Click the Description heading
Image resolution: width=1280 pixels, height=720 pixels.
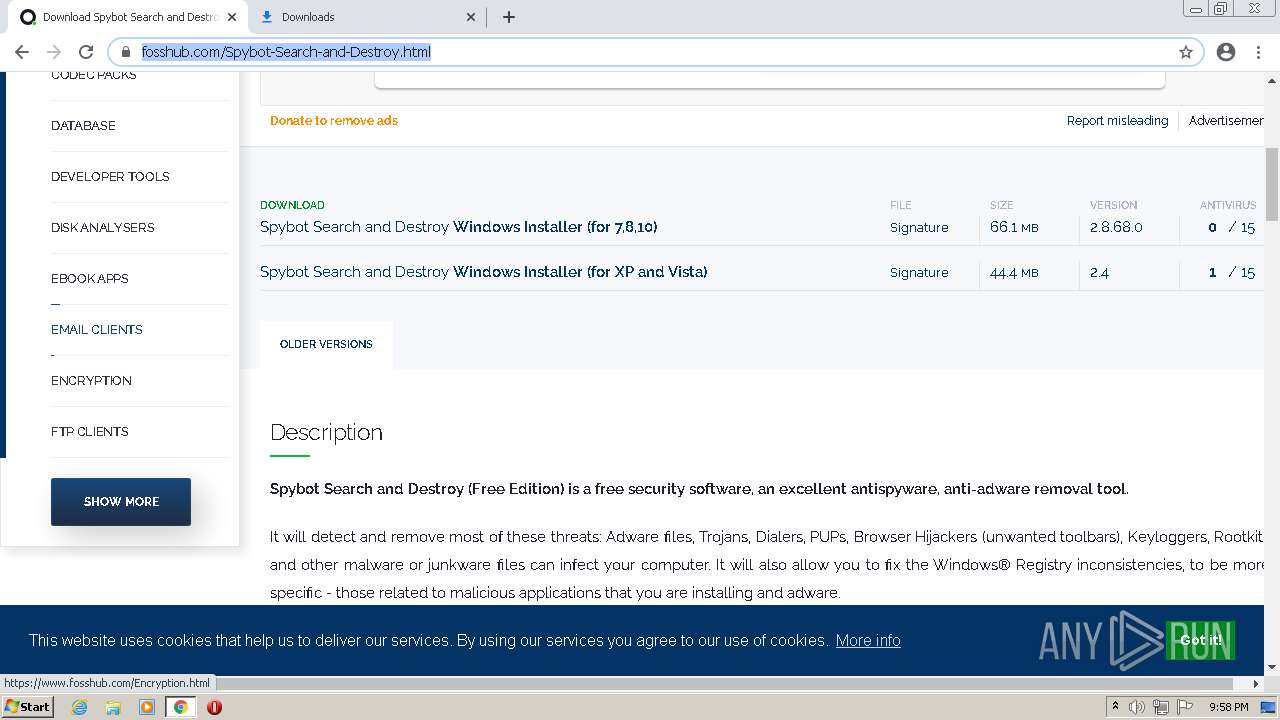pos(326,432)
